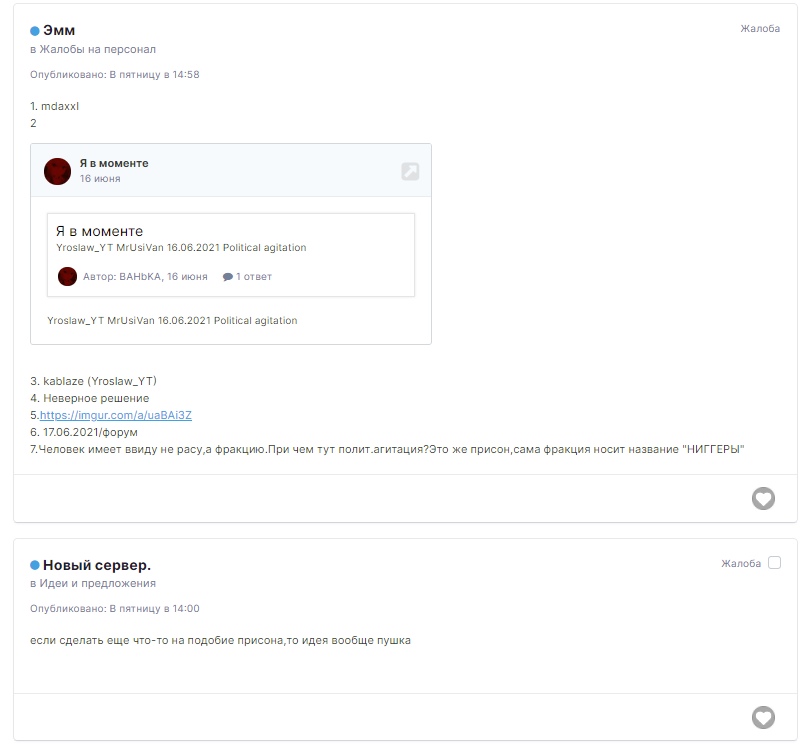Tick the checkbox on the Новый сервер. post
Screen dimensions: 806x744
(774, 563)
